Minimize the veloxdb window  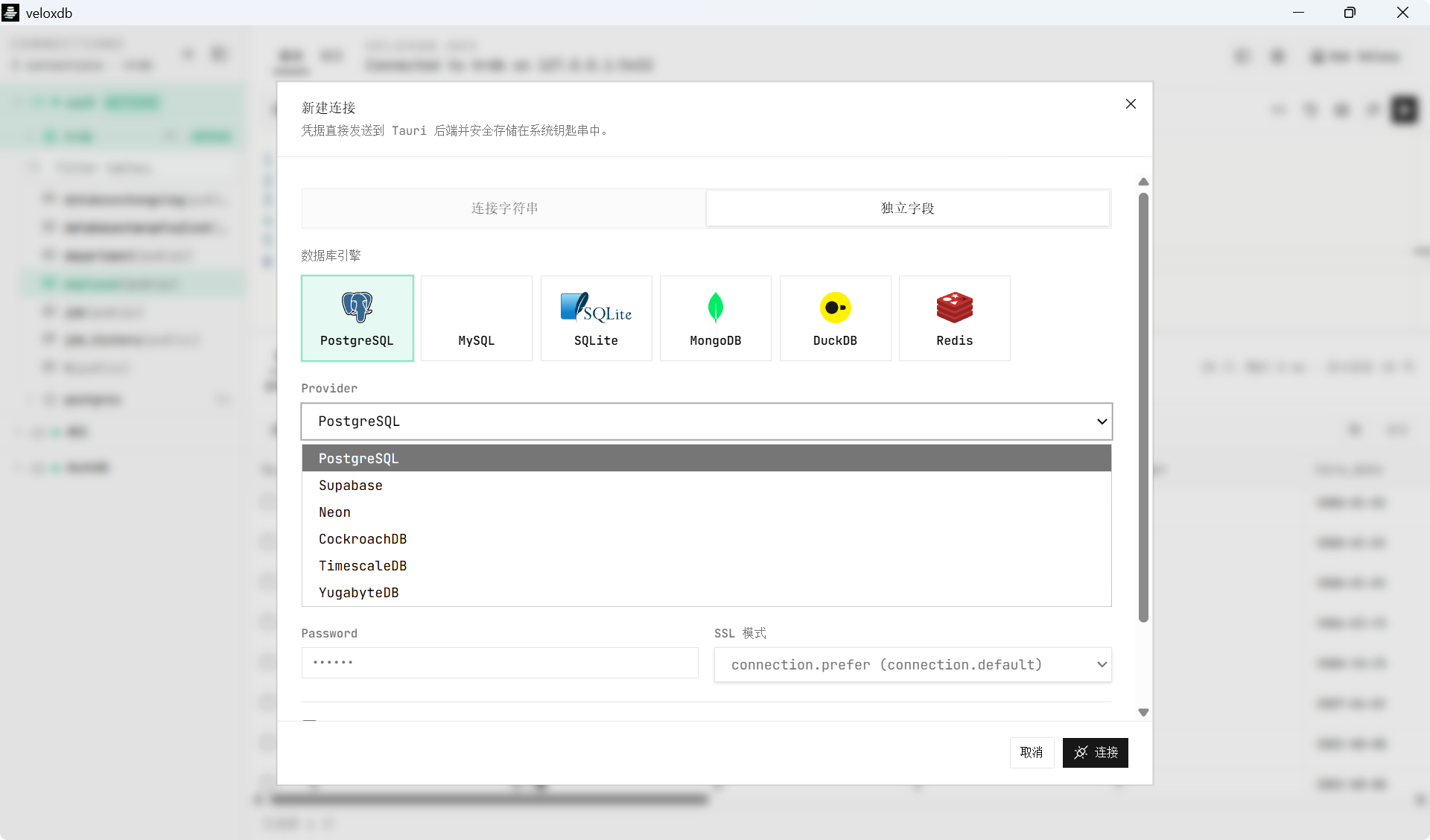point(1298,13)
